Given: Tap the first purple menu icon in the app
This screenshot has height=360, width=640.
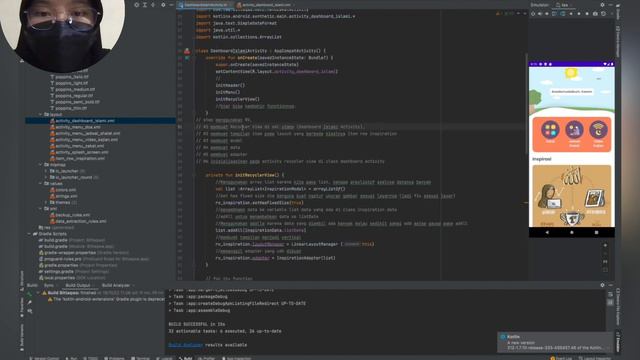Looking at the screenshot, I should 550,130.
